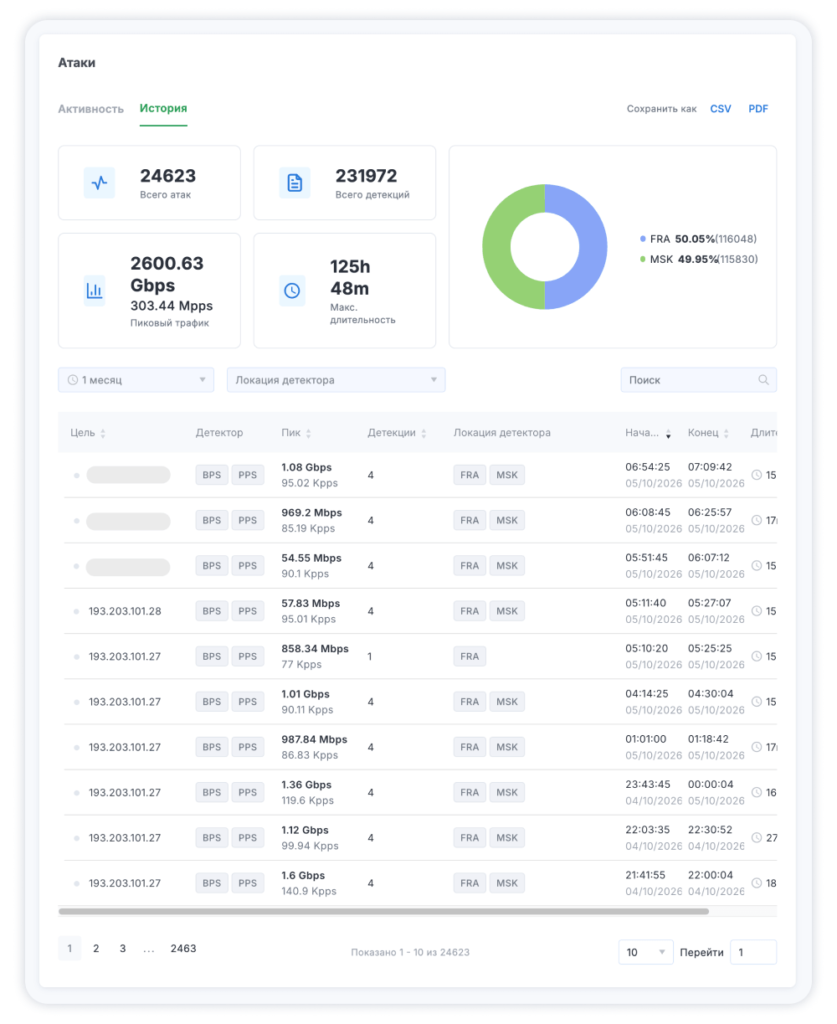Viewport: 837px width, 1024px height.
Task: Click the document icon beside 231972 detections
Action: (294, 183)
